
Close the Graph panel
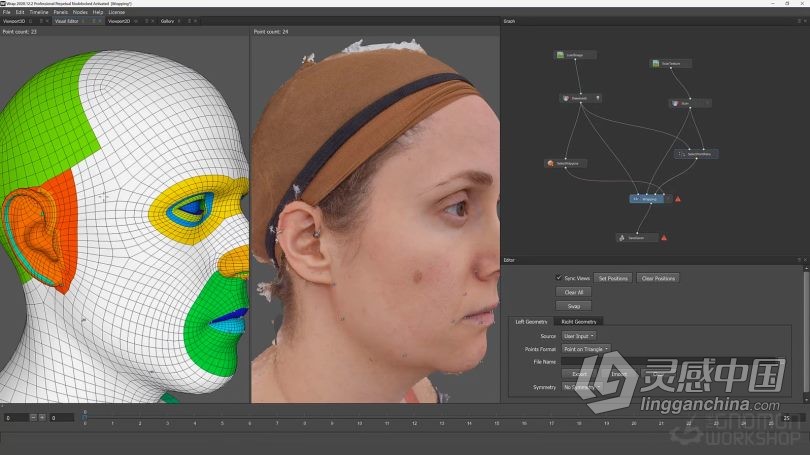pyautogui.click(x=805, y=21)
